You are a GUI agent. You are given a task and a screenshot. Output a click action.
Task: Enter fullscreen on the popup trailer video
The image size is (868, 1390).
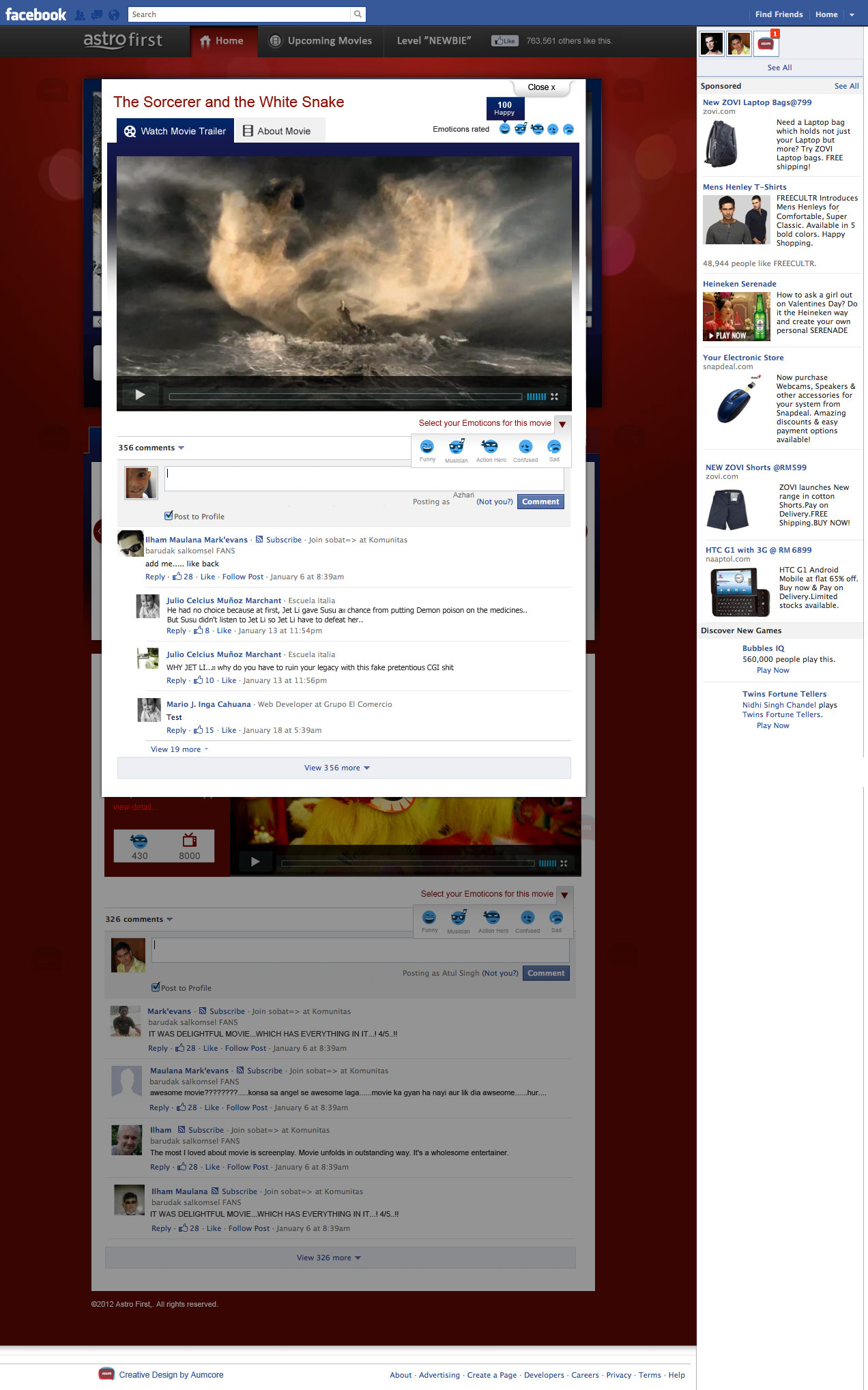click(x=554, y=396)
